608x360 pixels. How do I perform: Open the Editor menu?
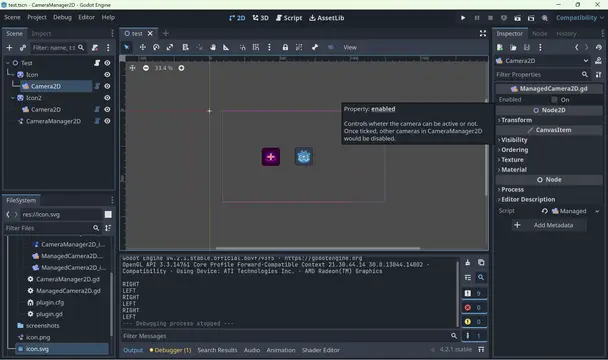(x=86, y=17)
